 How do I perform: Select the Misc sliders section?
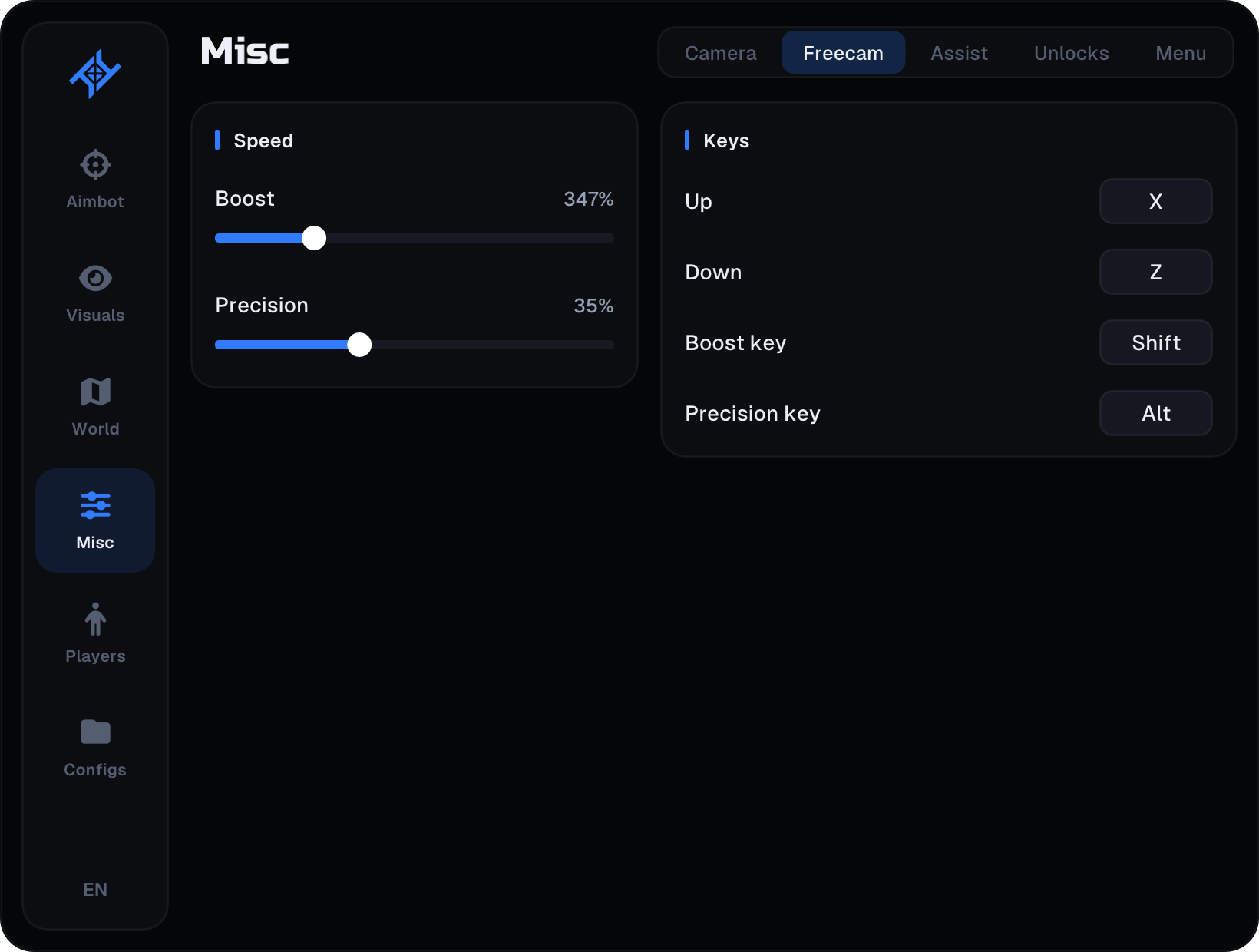tap(95, 521)
